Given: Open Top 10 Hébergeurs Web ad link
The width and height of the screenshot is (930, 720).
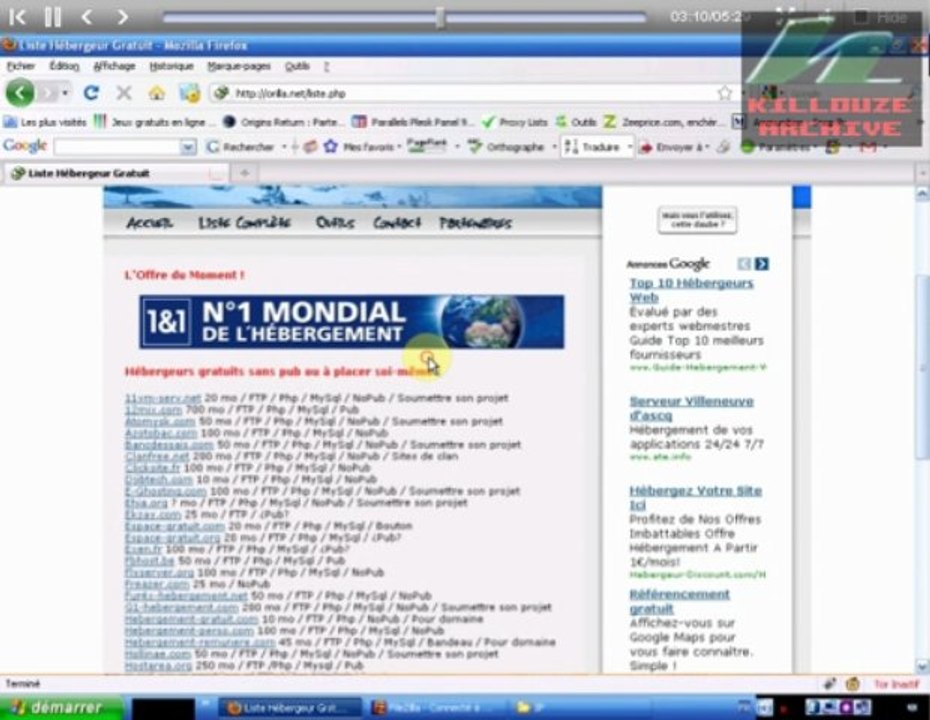Looking at the screenshot, I should pyautogui.click(x=691, y=290).
